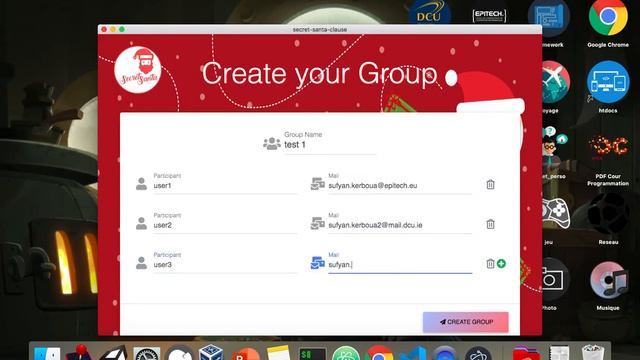Launch Atom editor from the dock
This screenshot has width=640, height=360.
345,353
